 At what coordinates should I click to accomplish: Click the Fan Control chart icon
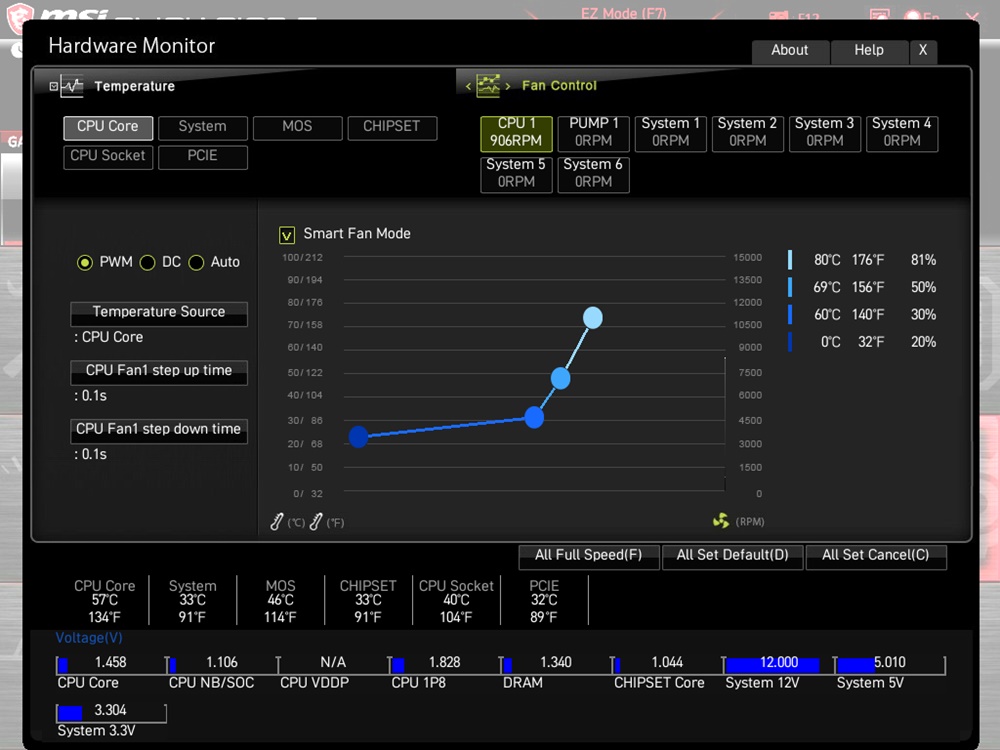tap(488, 85)
